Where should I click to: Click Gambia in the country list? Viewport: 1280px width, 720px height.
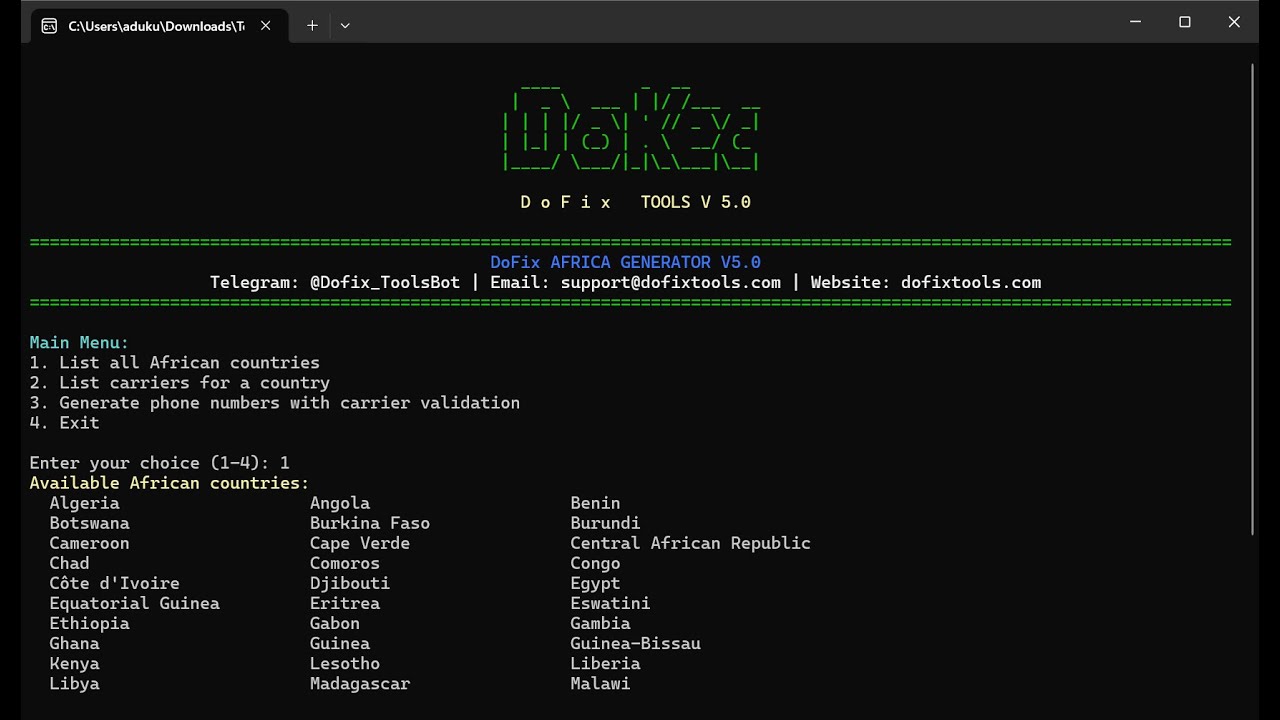click(x=600, y=623)
